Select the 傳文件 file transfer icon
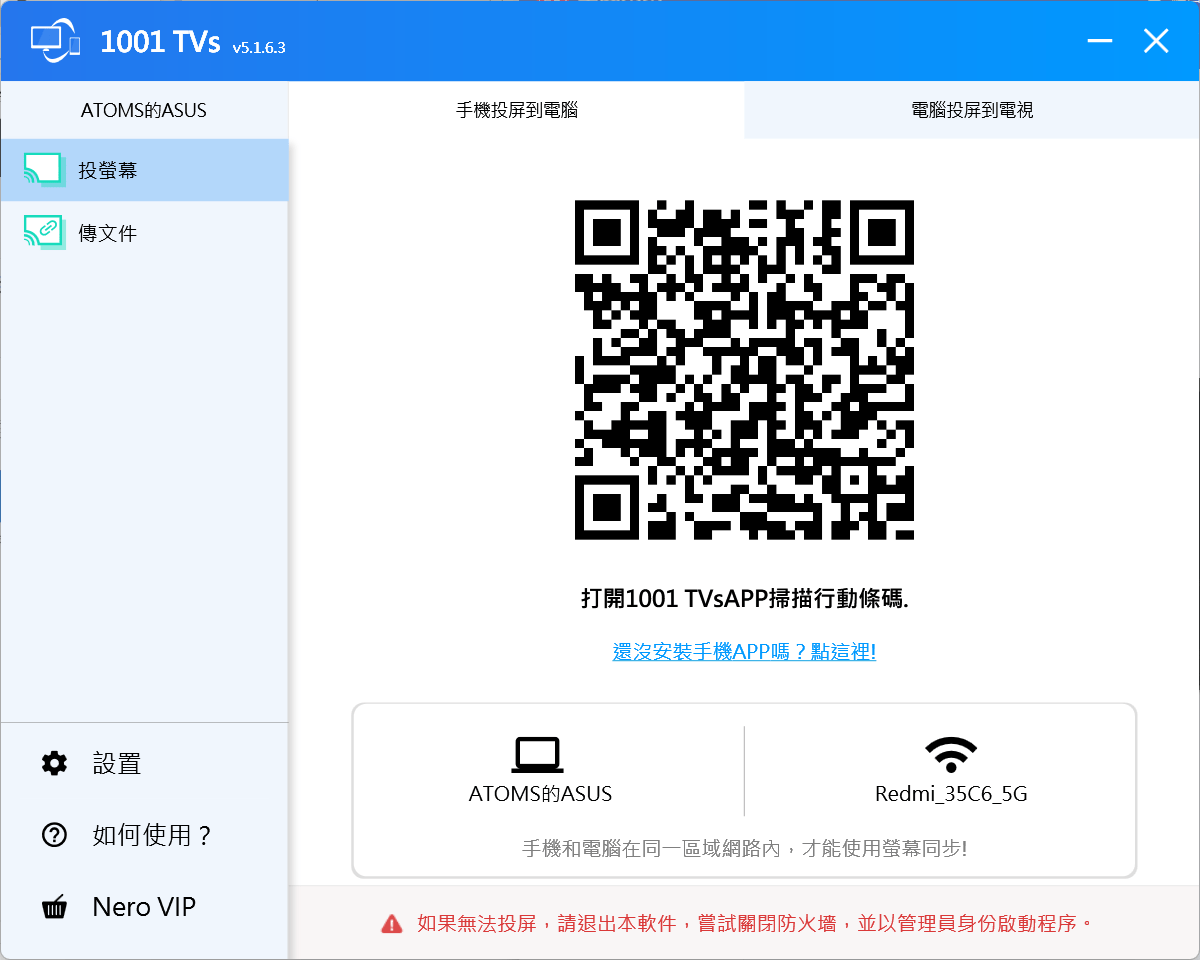Screen dimensions: 1200x960 click(43, 233)
